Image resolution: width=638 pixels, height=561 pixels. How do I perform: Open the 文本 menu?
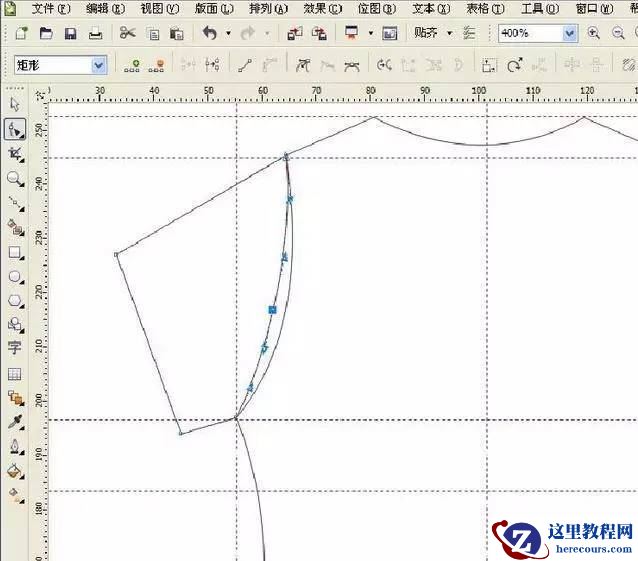pos(431,9)
